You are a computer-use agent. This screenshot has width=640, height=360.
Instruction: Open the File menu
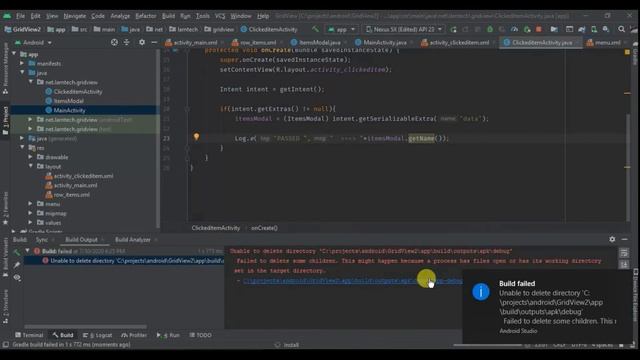(x=20, y=16)
